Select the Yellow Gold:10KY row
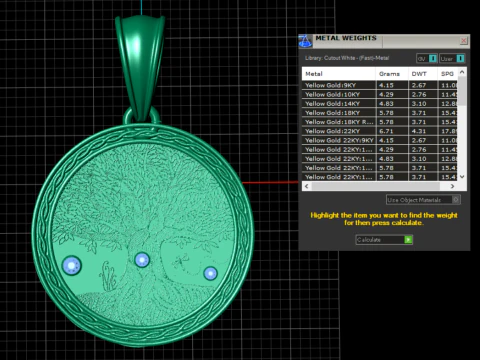Viewport: 480px width, 360px height. click(x=380, y=95)
